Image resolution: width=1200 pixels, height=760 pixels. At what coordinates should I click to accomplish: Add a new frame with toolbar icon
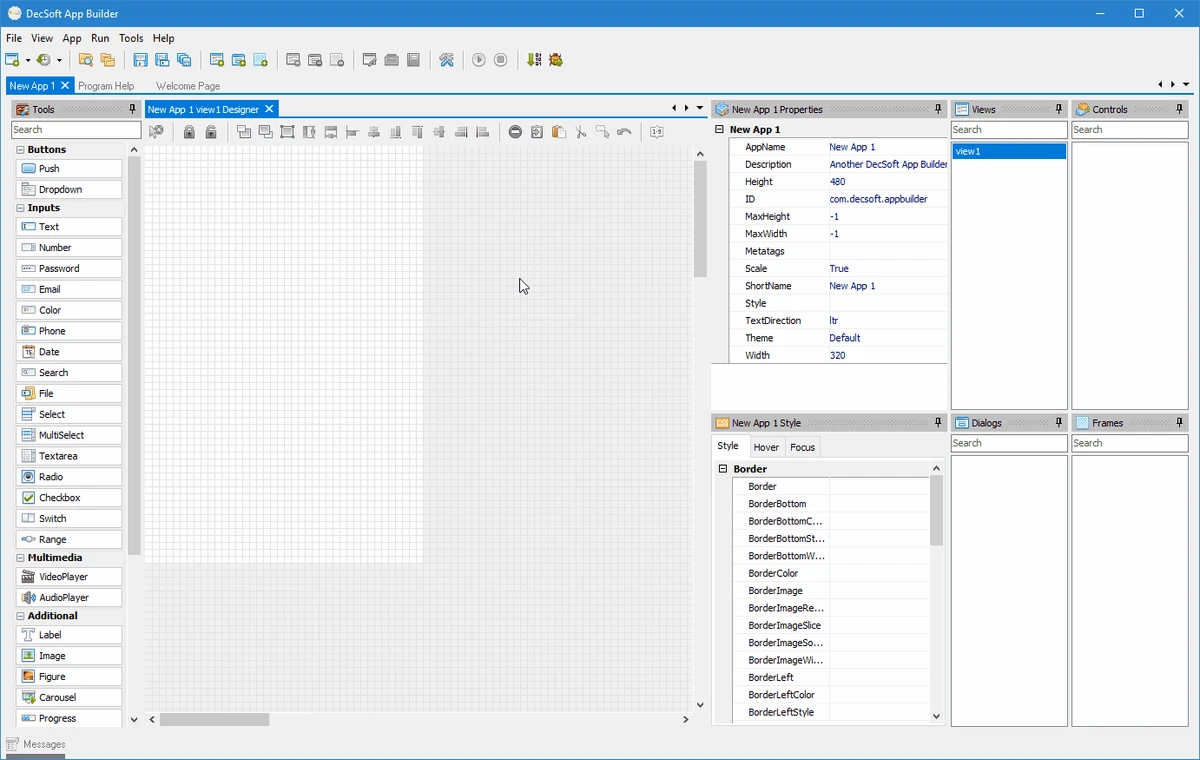pyautogui.click(x=261, y=60)
